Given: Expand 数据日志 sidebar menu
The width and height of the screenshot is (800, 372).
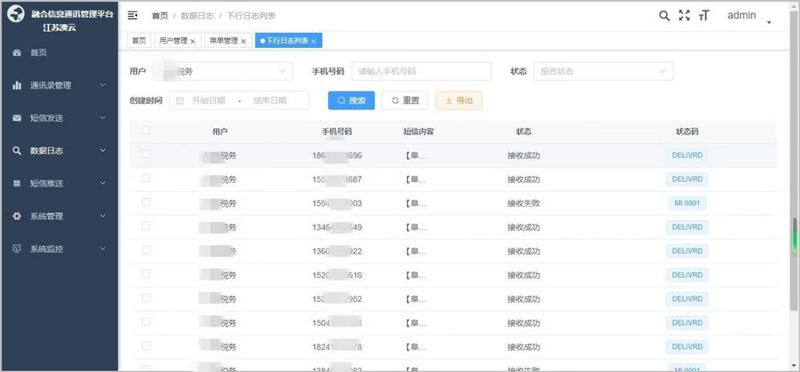Looking at the screenshot, I should click(103, 151).
